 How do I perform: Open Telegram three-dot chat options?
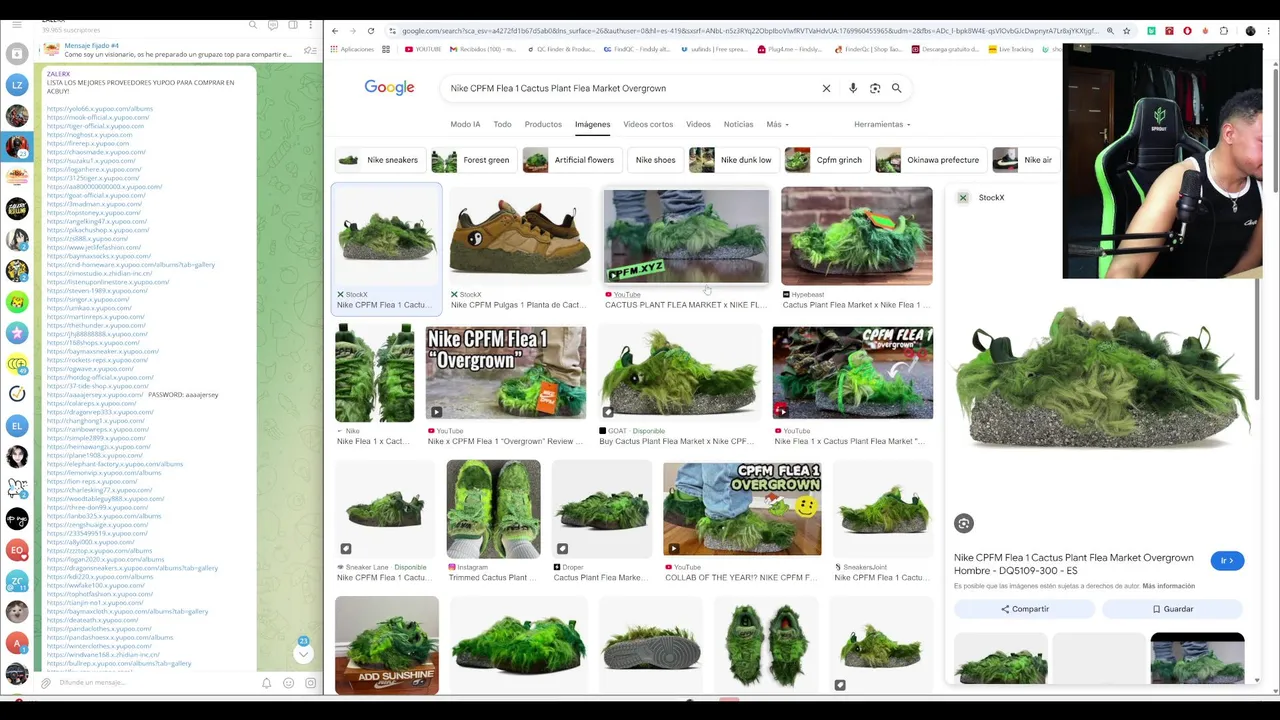click(310, 25)
